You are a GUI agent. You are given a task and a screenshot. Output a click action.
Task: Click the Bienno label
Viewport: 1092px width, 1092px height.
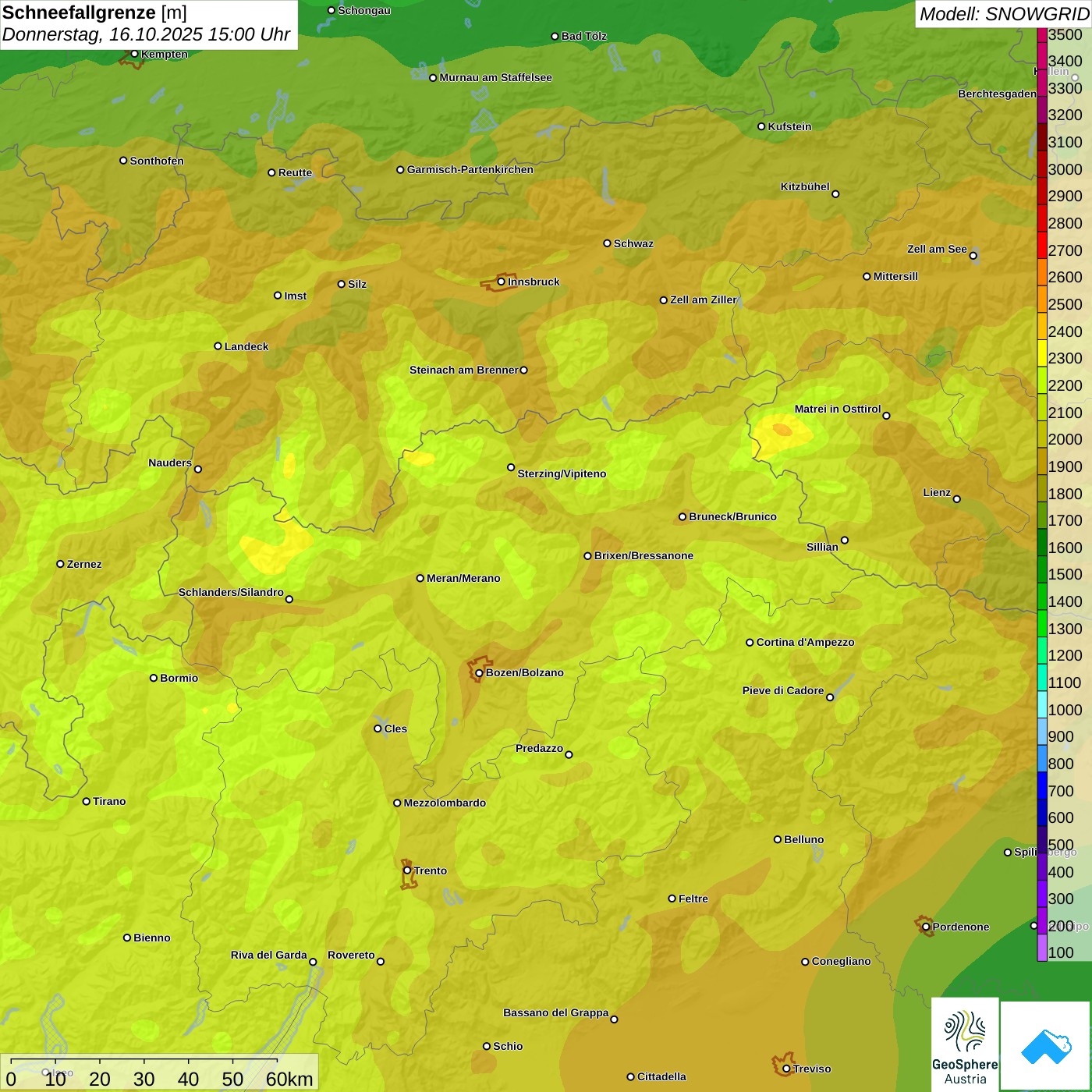(151, 938)
